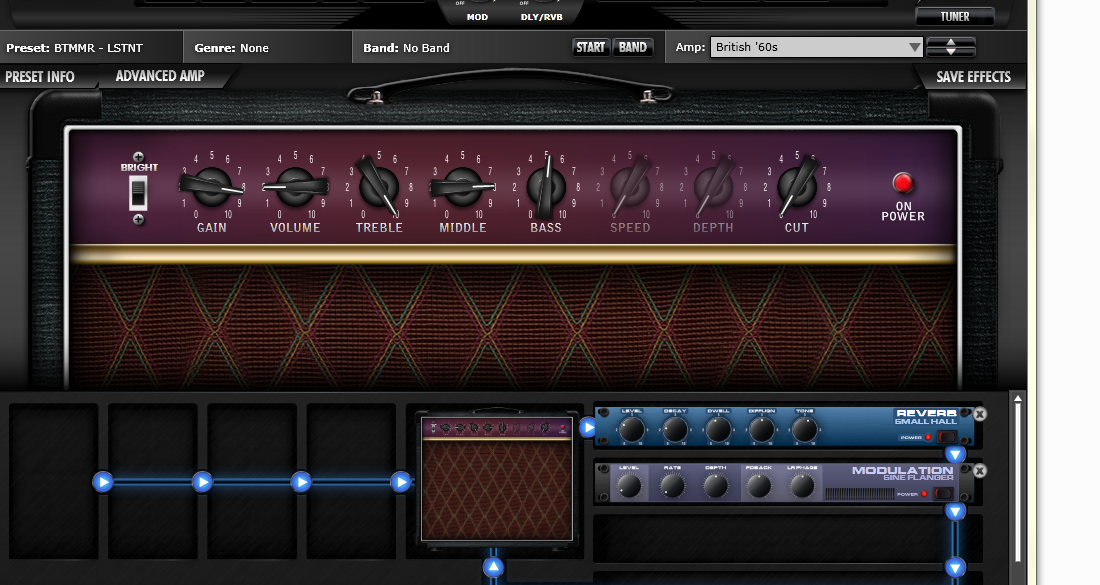Image resolution: width=1100 pixels, height=585 pixels.
Task: Click the Reverb TONE knob
Action: click(x=805, y=429)
